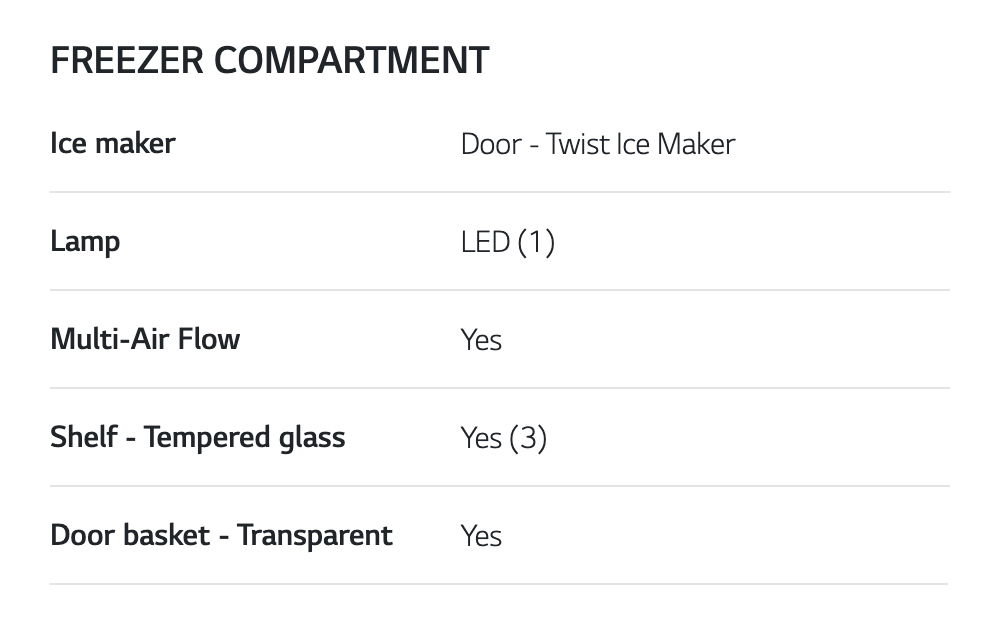The height and width of the screenshot is (624, 1000).
Task: Click the (3) count in Shelf row
Action: coord(528,438)
